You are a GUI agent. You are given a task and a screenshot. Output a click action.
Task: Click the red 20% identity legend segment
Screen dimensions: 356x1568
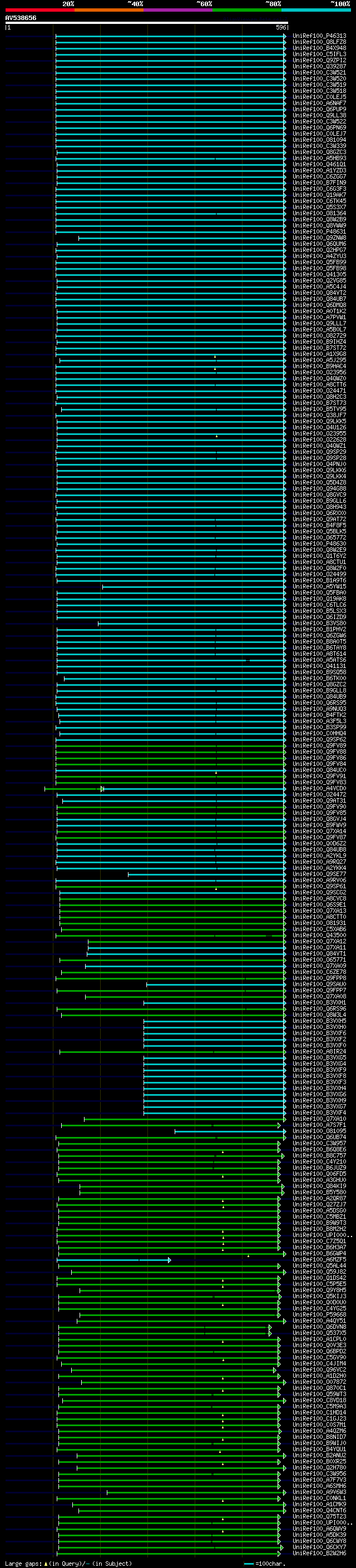(x=39, y=10)
